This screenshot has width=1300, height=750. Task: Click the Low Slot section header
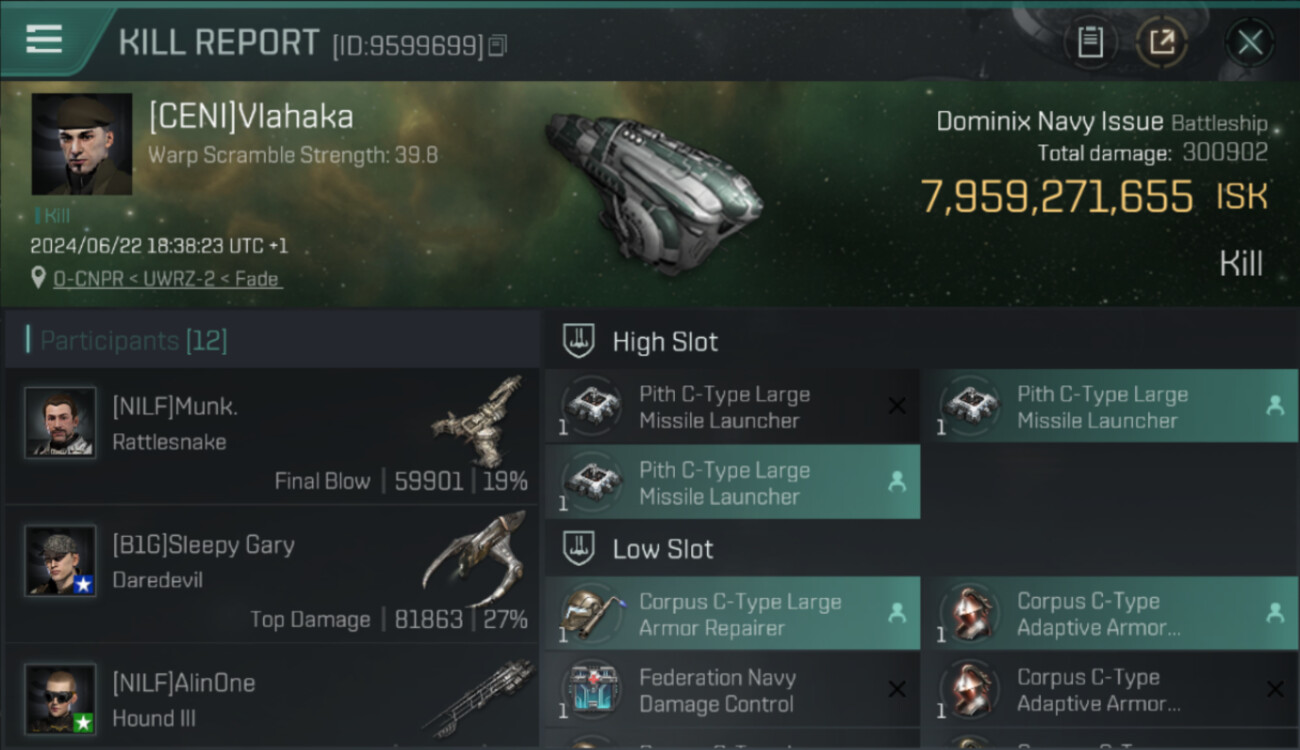point(663,549)
